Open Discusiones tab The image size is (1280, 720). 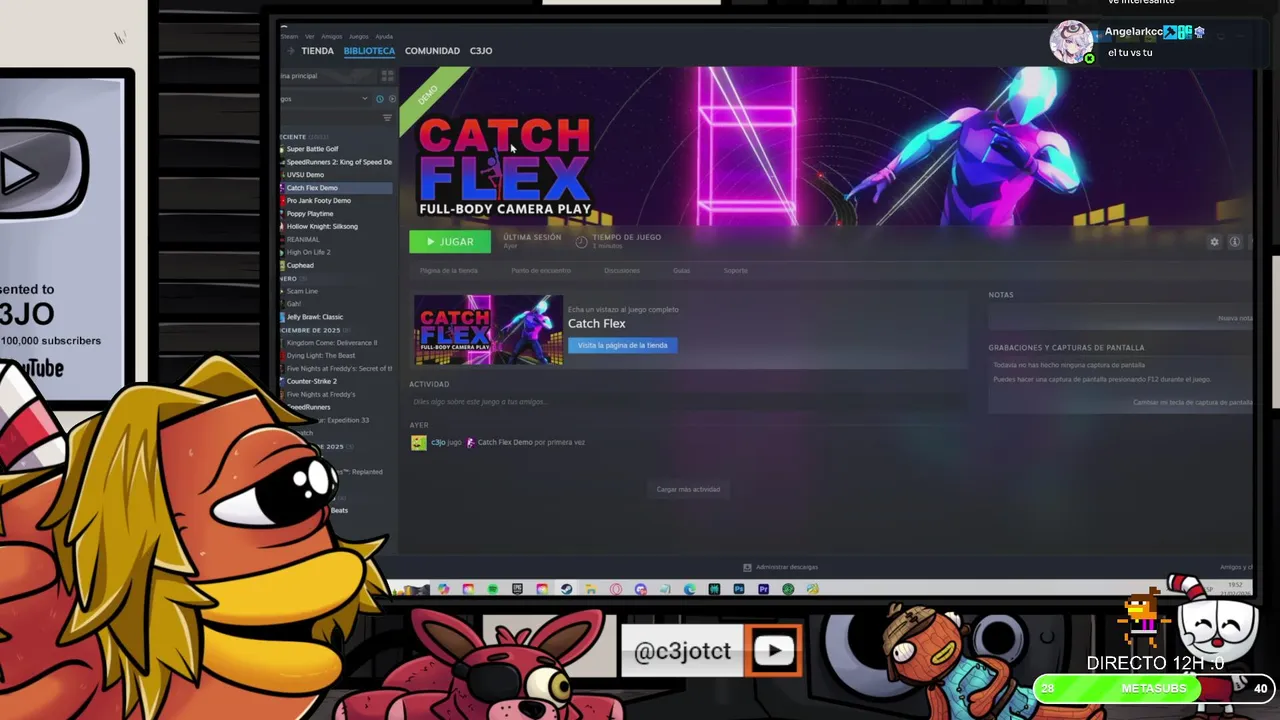622,271
